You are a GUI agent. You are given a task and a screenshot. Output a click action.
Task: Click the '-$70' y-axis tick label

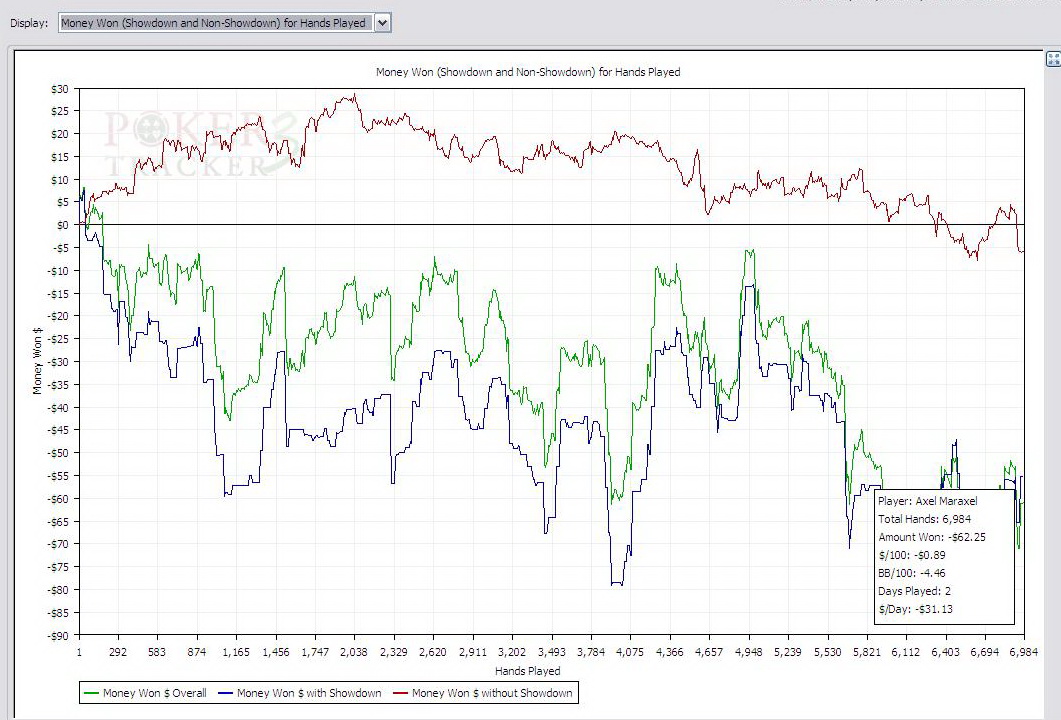(x=58, y=544)
